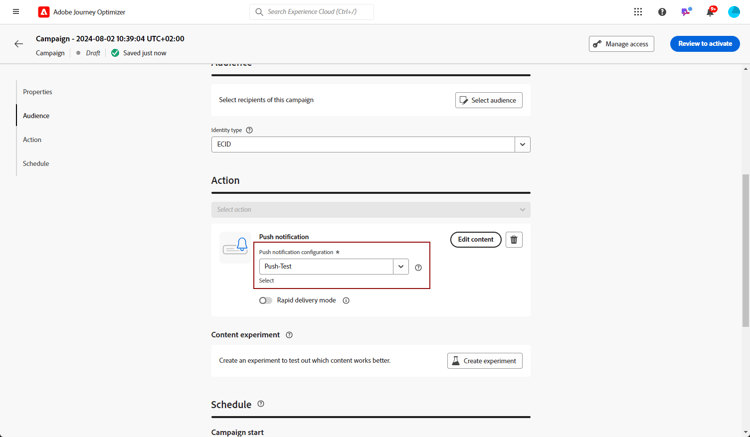Jump to Schedule section in sidebar
The height and width of the screenshot is (437, 750).
pyautogui.click(x=36, y=164)
